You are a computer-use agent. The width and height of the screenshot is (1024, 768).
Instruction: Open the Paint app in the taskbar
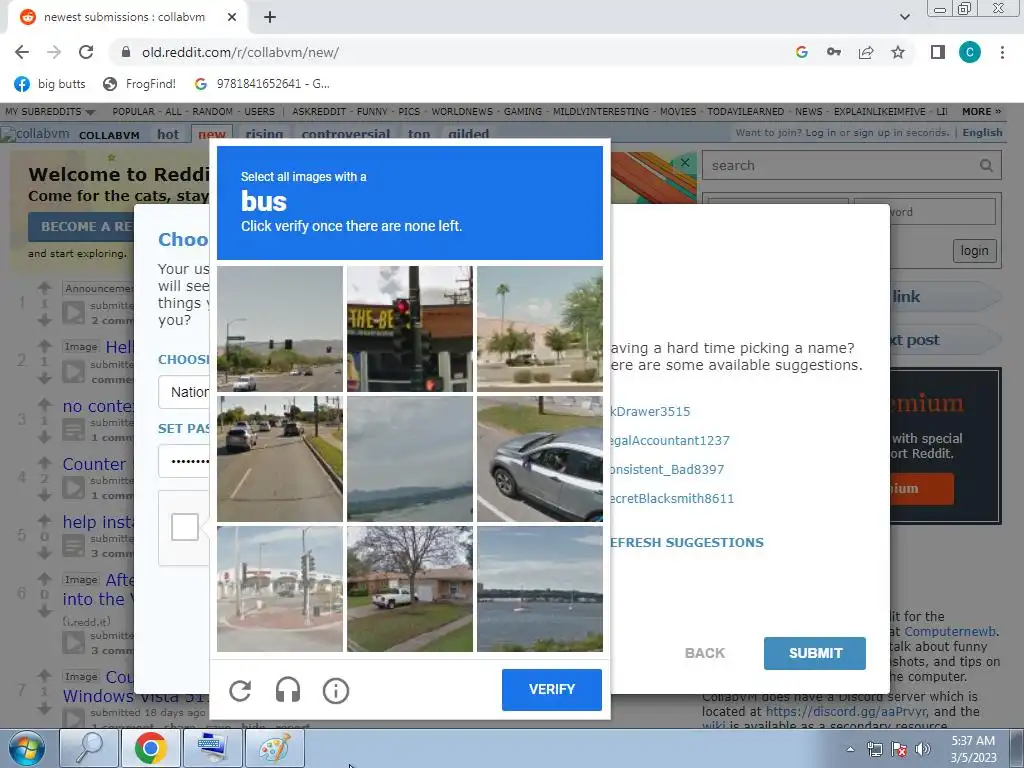tap(274, 748)
